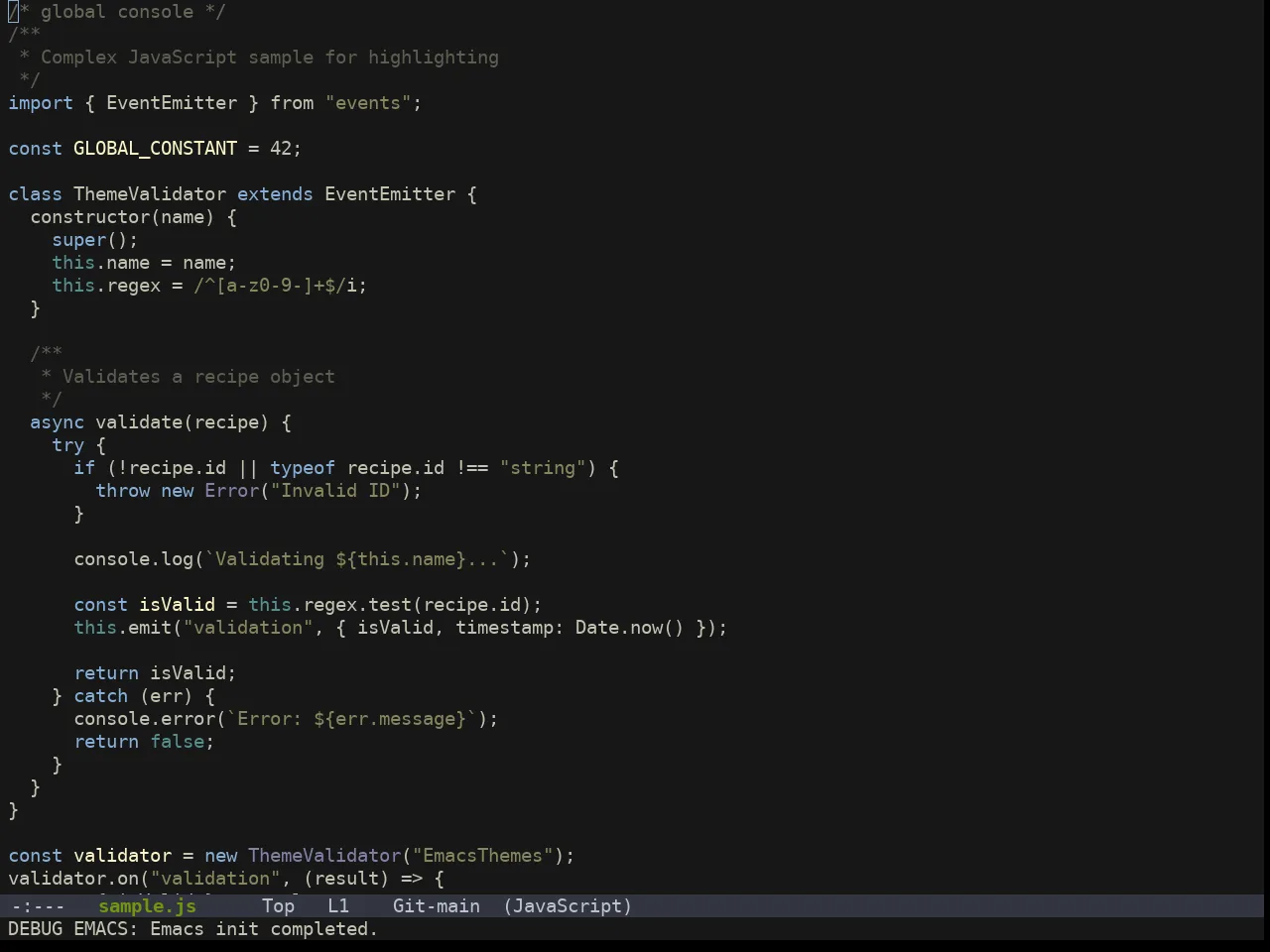Click the 'false' literal

(178, 742)
